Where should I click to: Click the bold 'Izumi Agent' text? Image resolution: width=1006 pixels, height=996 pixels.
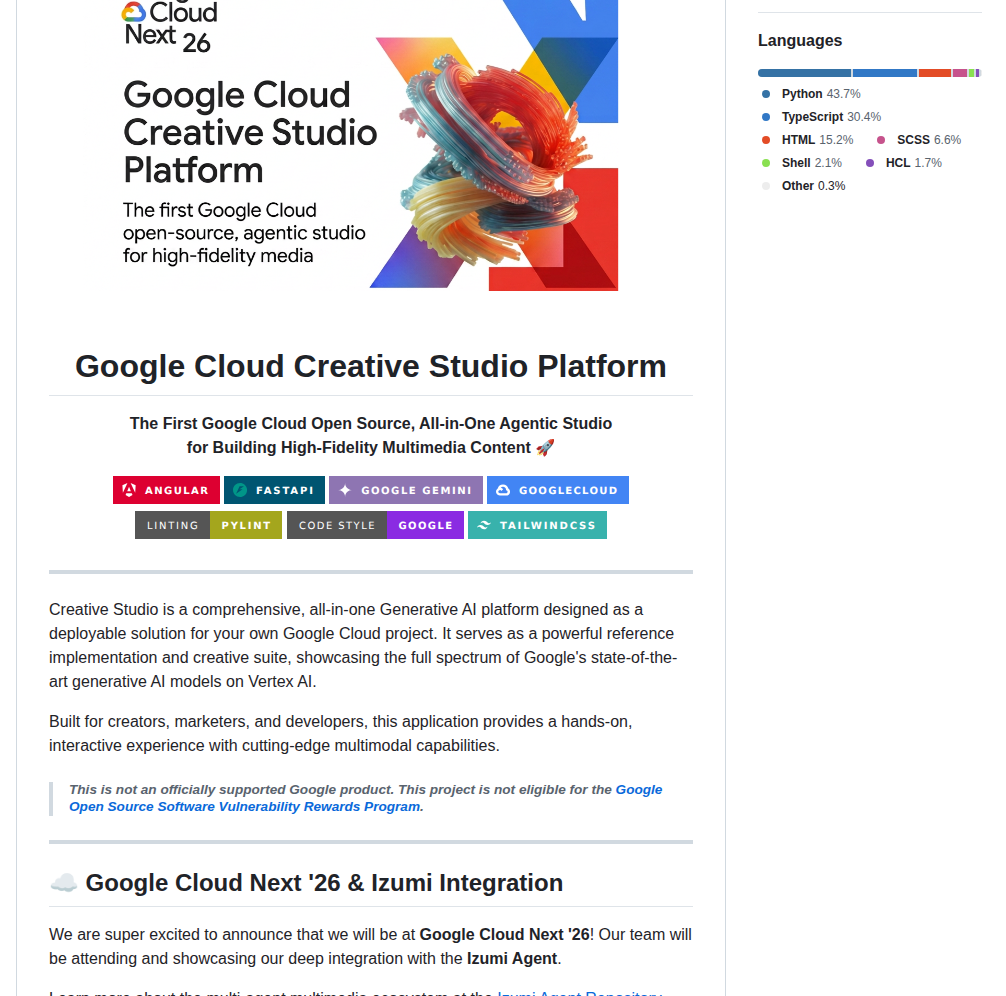coord(511,959)
